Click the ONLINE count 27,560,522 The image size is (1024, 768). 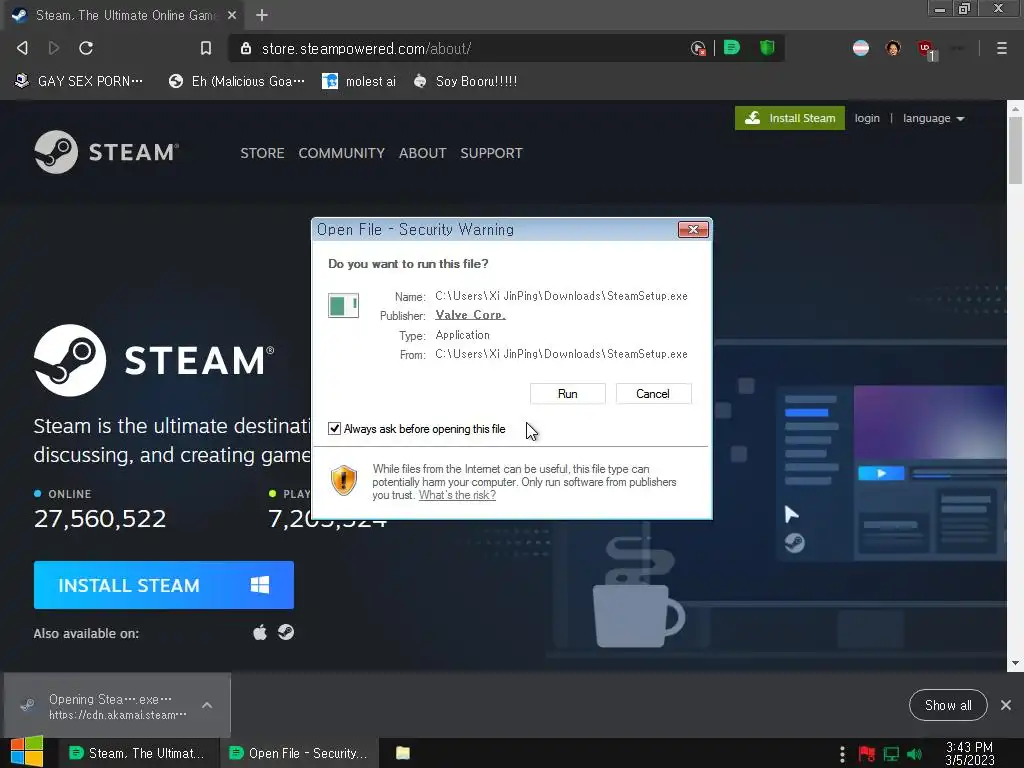(x=100, y=519)
